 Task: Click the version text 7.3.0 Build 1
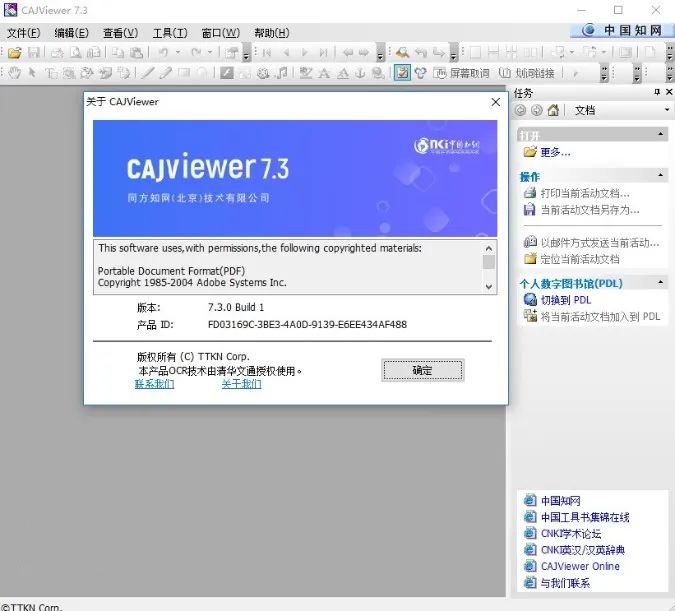click(x=236, y=307)
